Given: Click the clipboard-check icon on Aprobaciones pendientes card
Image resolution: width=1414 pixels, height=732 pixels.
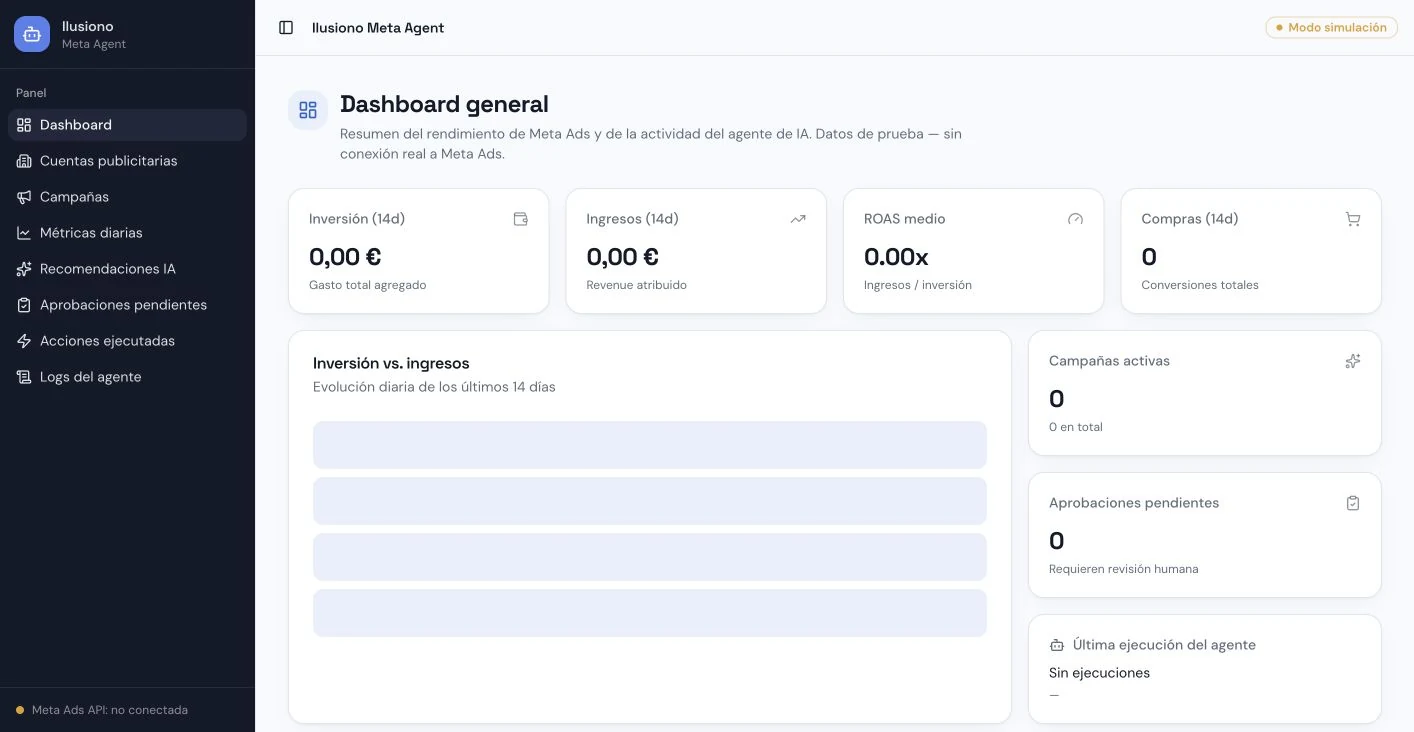Looking at the screenshot, I should coord(1353,503).
